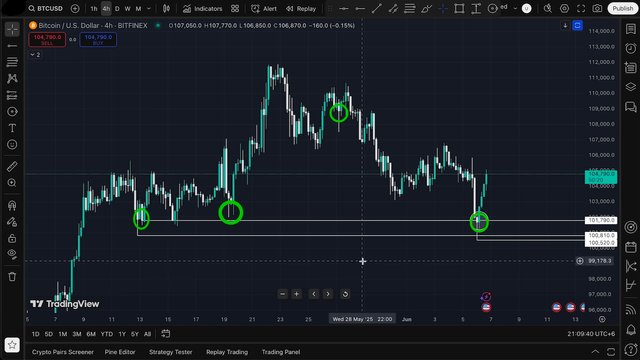Image resolution: width=640 pixels, height=360 pixels.
Task: Click the trash Remove objects icon
Action: (12, 276)
